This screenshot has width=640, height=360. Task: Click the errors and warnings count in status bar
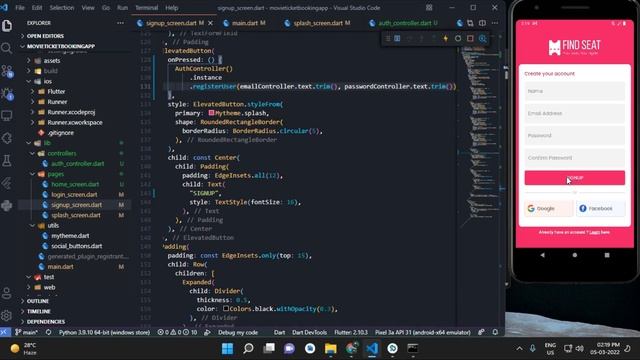(177, 332)
